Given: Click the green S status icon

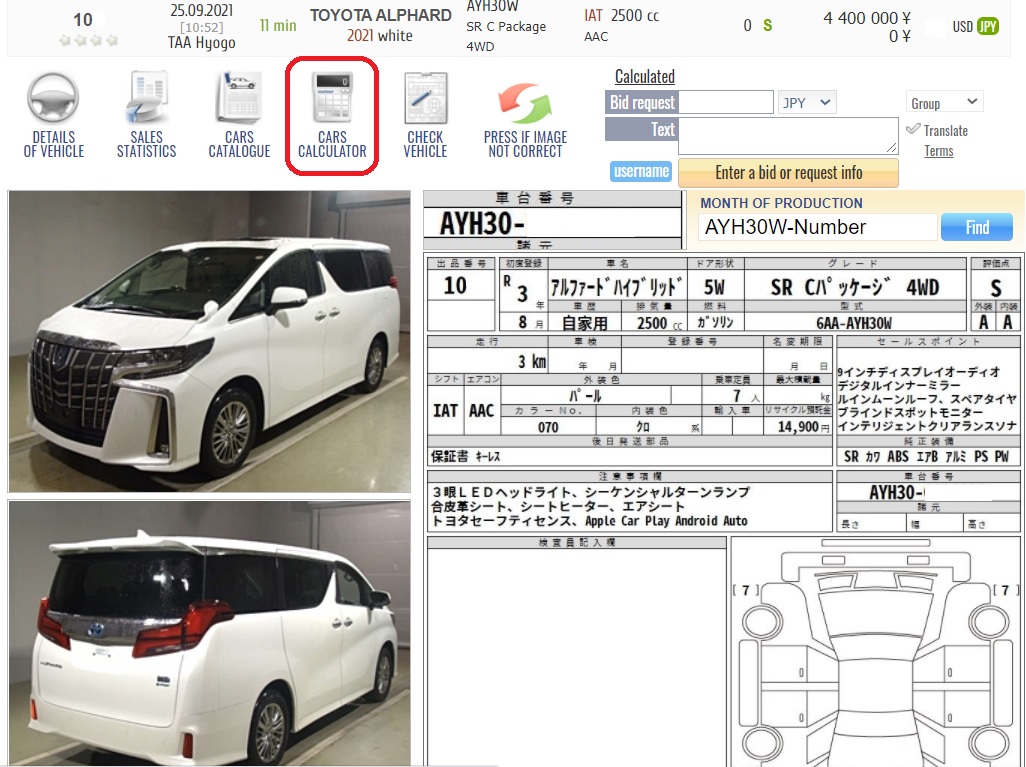Looking at the screenshot, I should [x=768, y=26].
